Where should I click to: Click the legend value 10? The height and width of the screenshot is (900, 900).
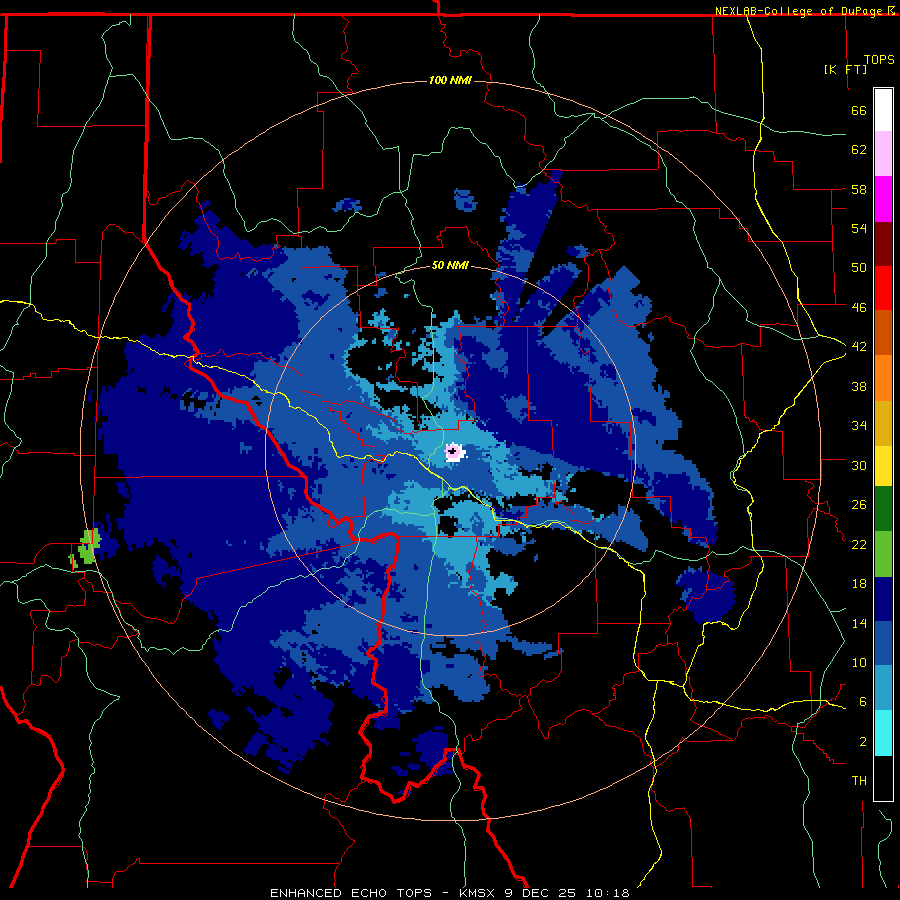pos(859,662)
